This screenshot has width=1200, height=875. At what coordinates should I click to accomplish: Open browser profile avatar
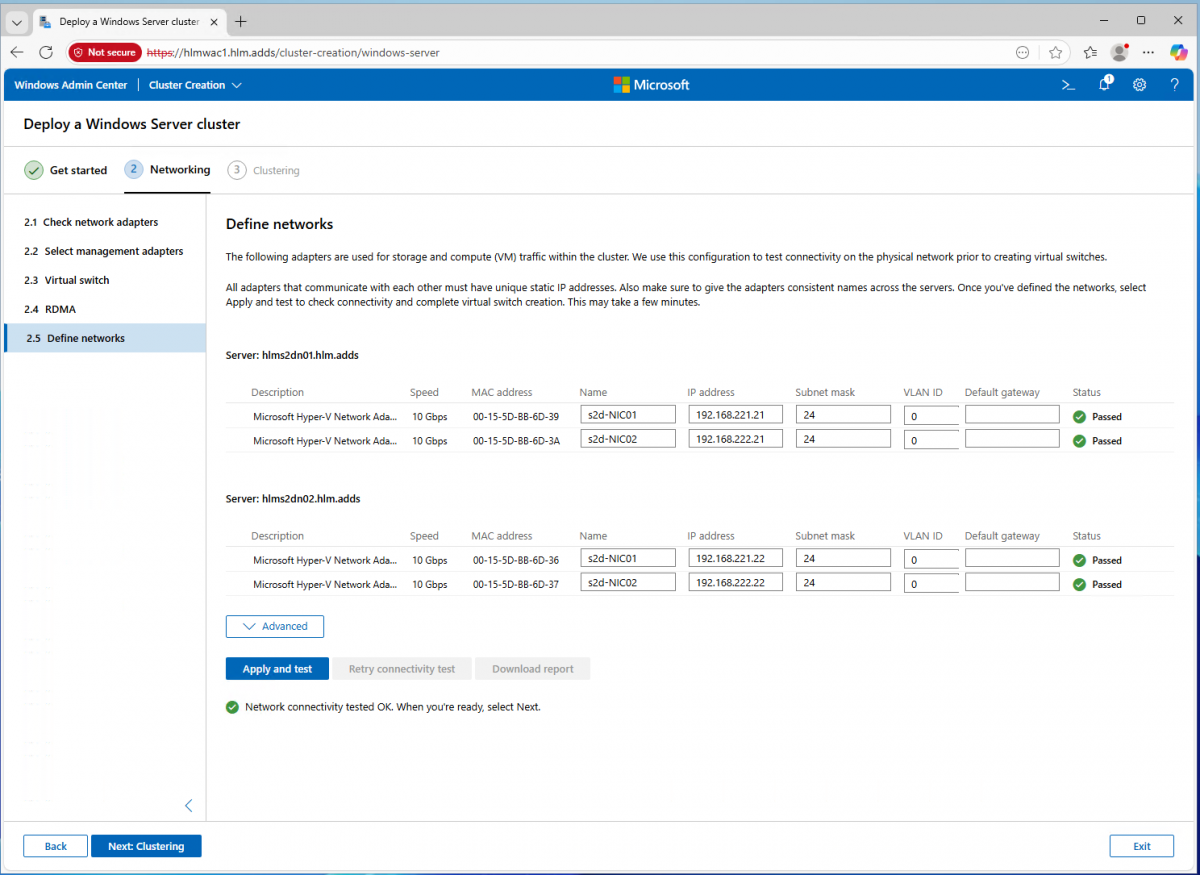1120,52
